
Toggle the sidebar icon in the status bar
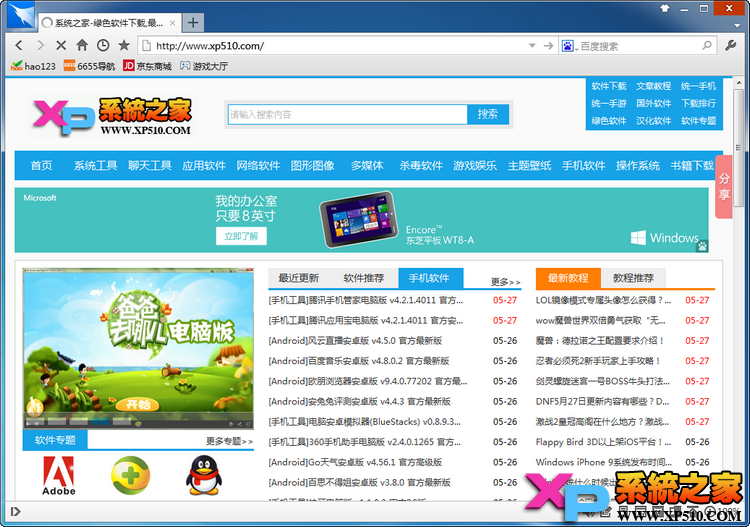15,512
